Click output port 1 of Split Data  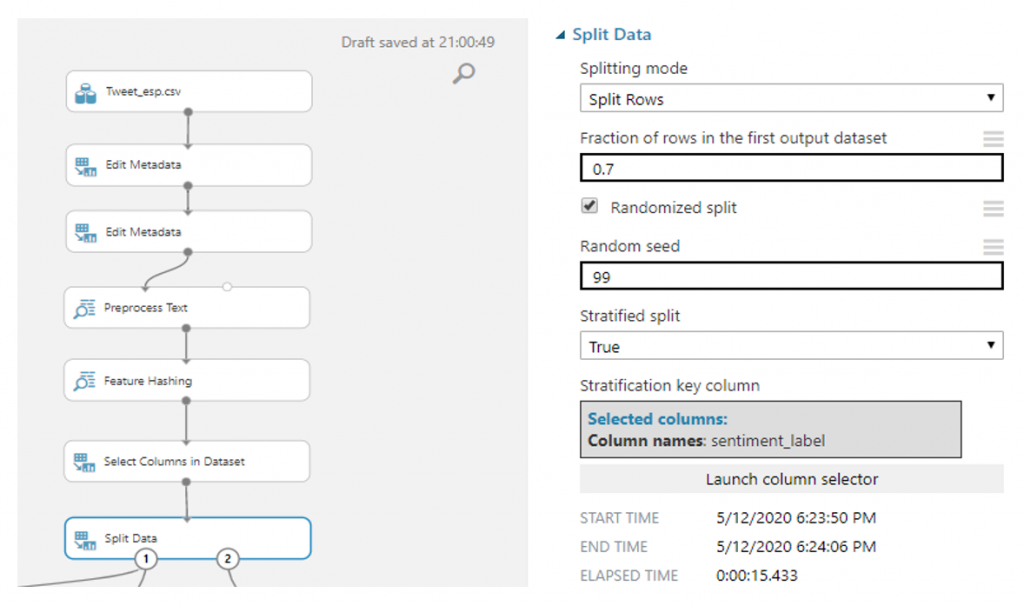[146, 558]
